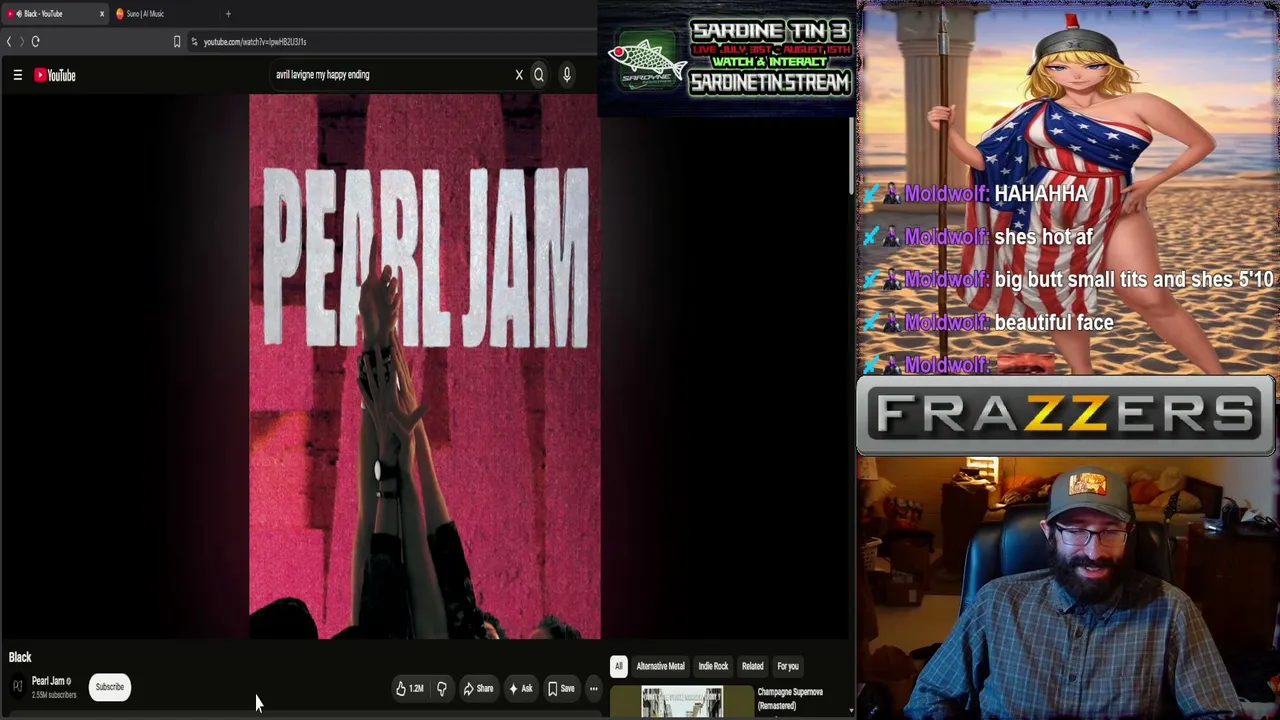
Task: Like the video with 1.2M likes
Action: 409,688
